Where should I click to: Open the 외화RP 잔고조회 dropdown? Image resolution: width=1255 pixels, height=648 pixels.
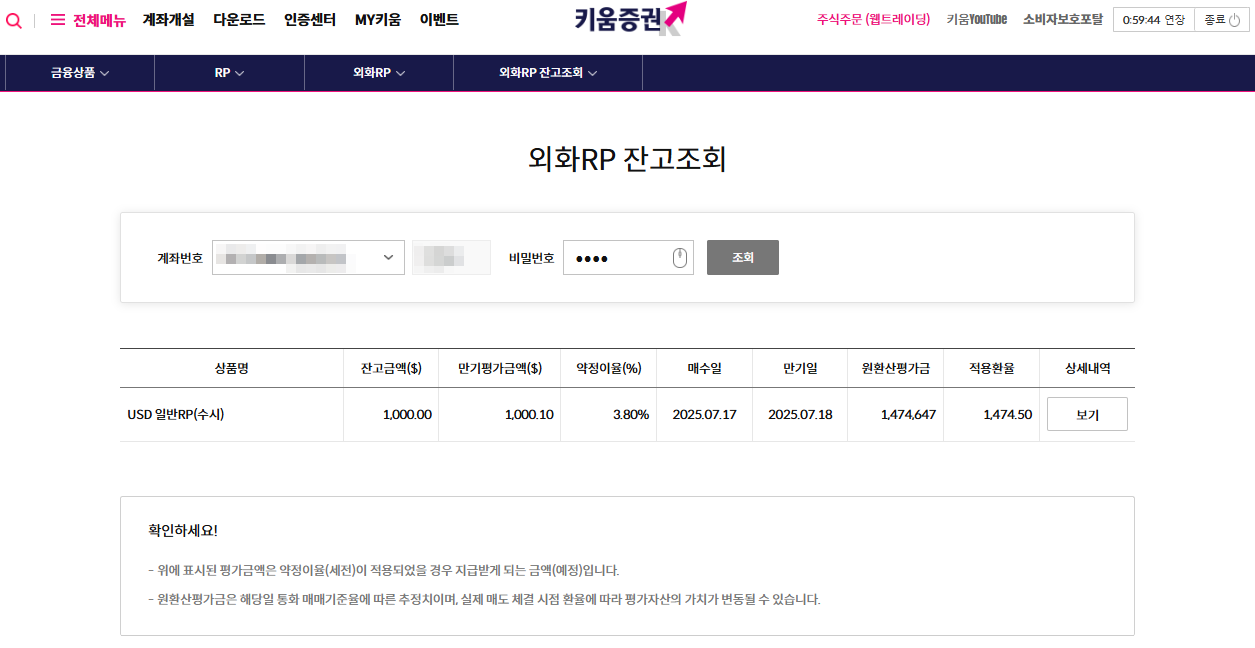pyautogui.click(x=548, y=72)
